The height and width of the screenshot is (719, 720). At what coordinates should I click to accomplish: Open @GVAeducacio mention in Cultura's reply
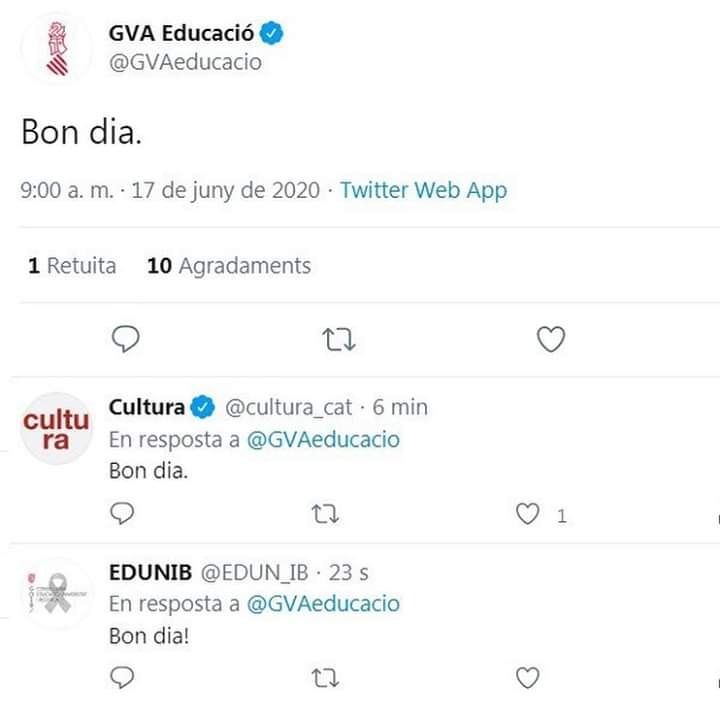[323, 439]
